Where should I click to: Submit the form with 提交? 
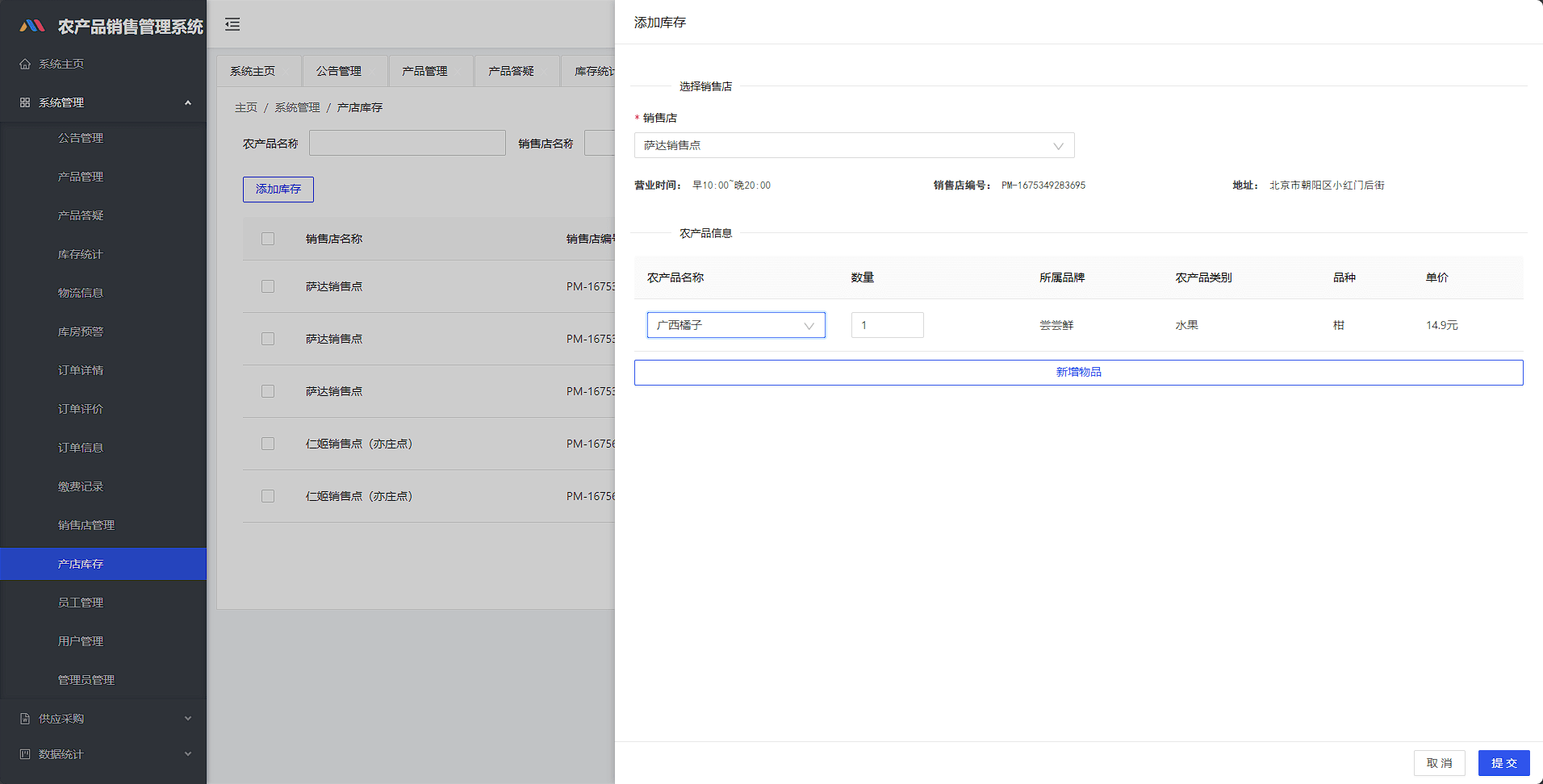tap(1504, 763)
